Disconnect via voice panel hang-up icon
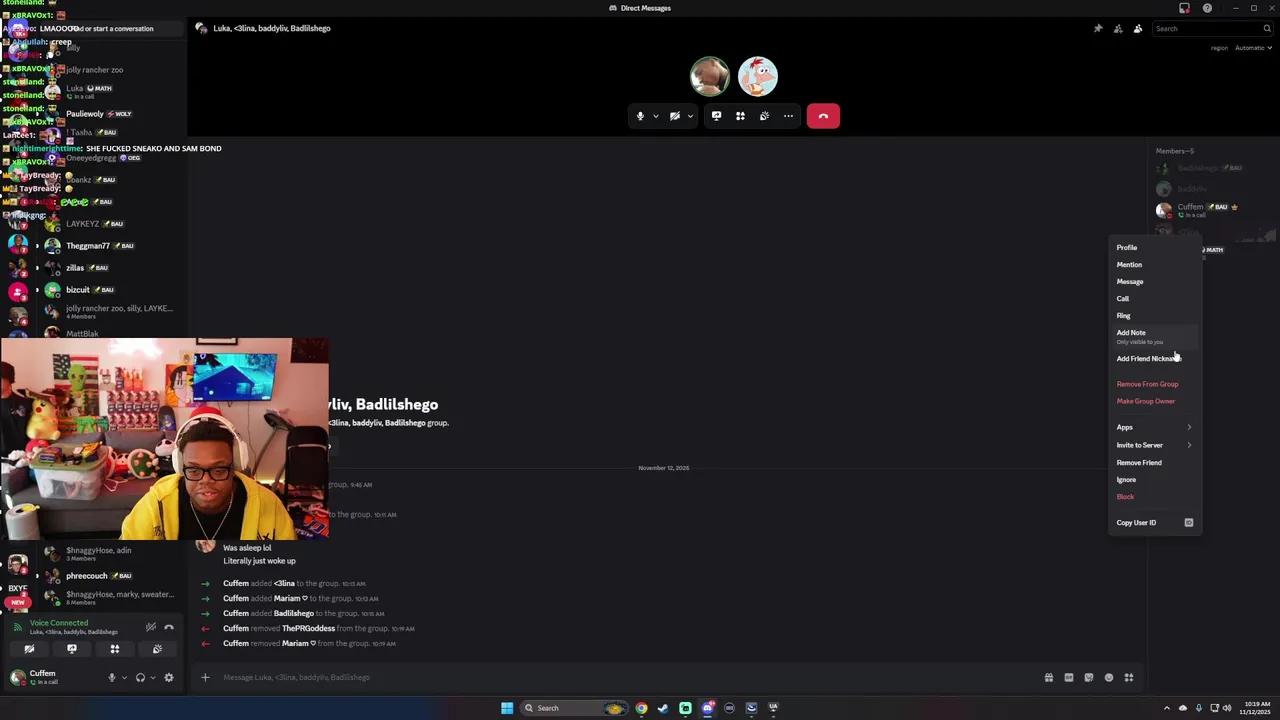Image resolution: width=1280 pixels, height=720 pixels. point(169,627)
